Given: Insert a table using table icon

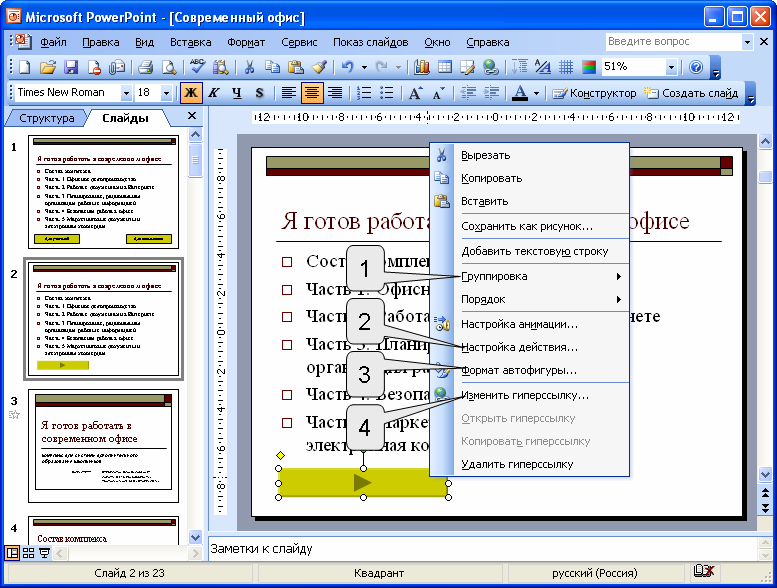Looking at the screenshot, I should click(x=444, y=67).
